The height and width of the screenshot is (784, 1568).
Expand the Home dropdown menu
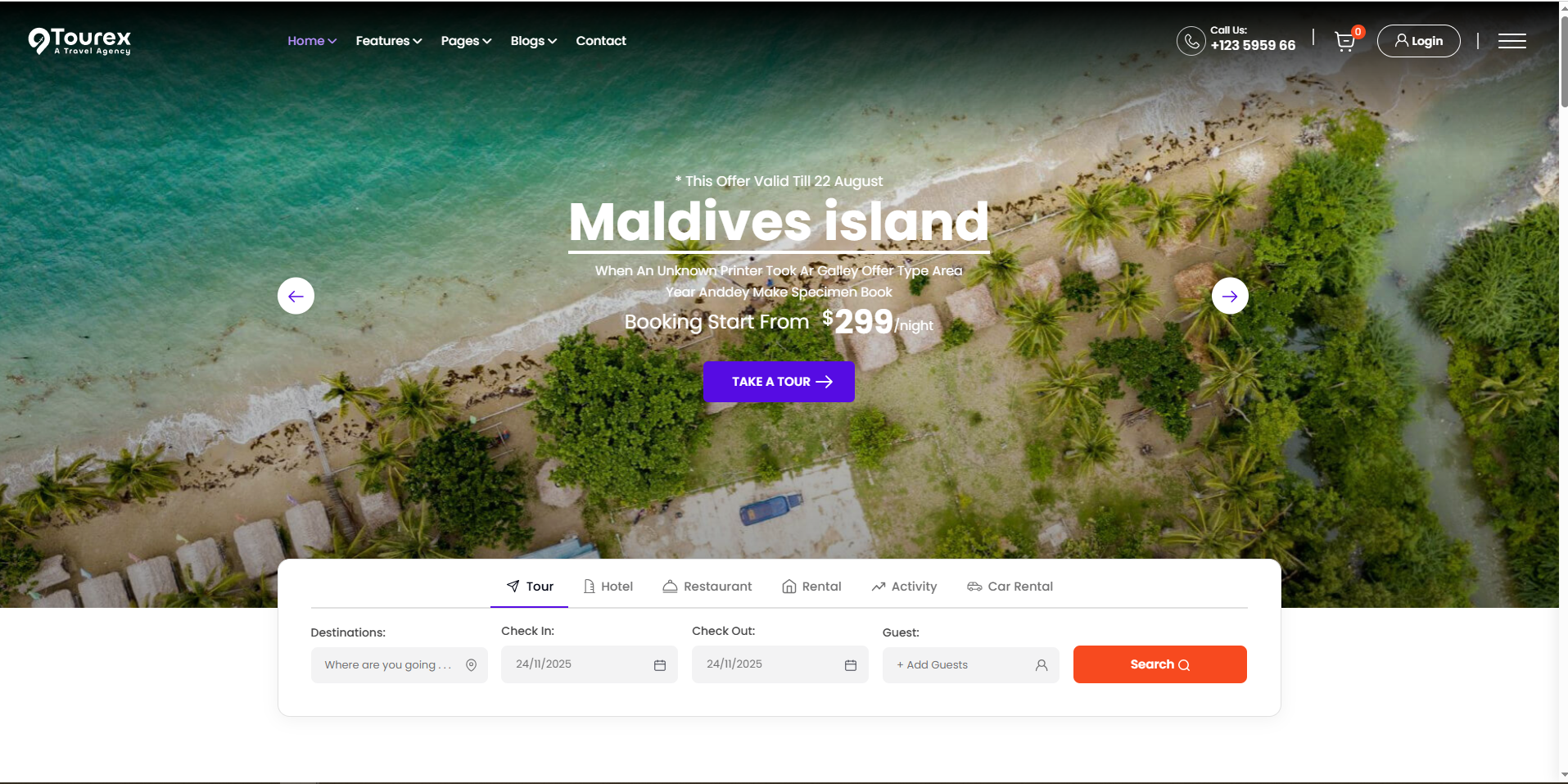pyautogui.click(x=312, y=41)
